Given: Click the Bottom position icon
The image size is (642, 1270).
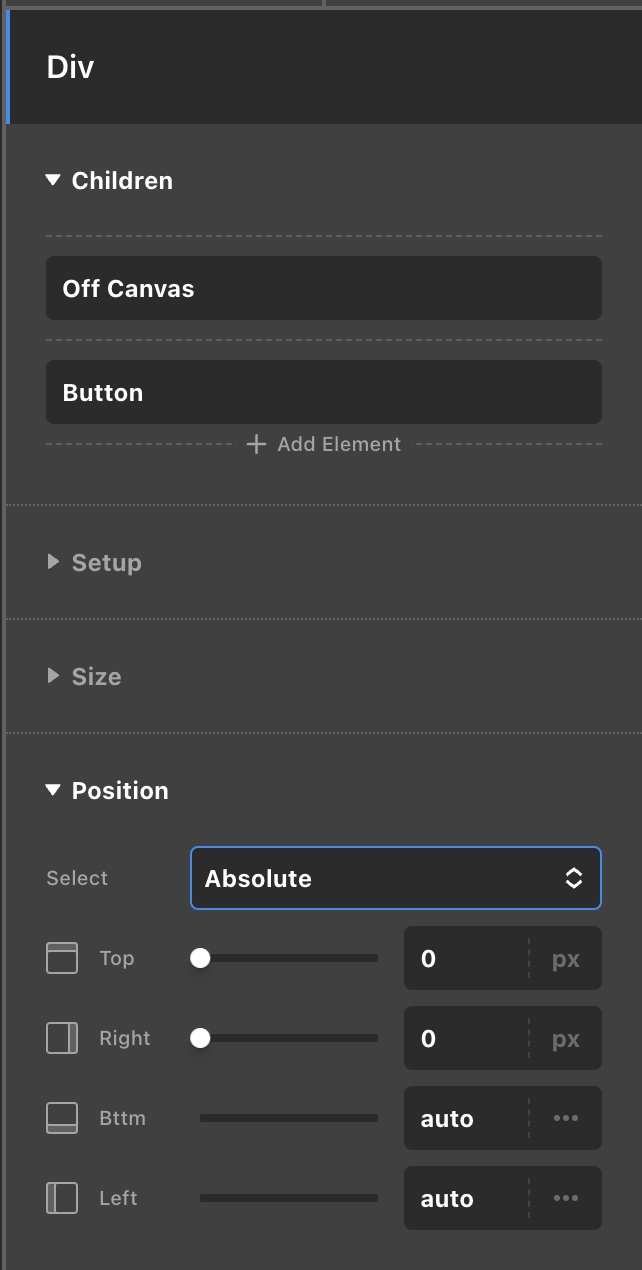Looking at the screenshot, I should pos(62,1118).
